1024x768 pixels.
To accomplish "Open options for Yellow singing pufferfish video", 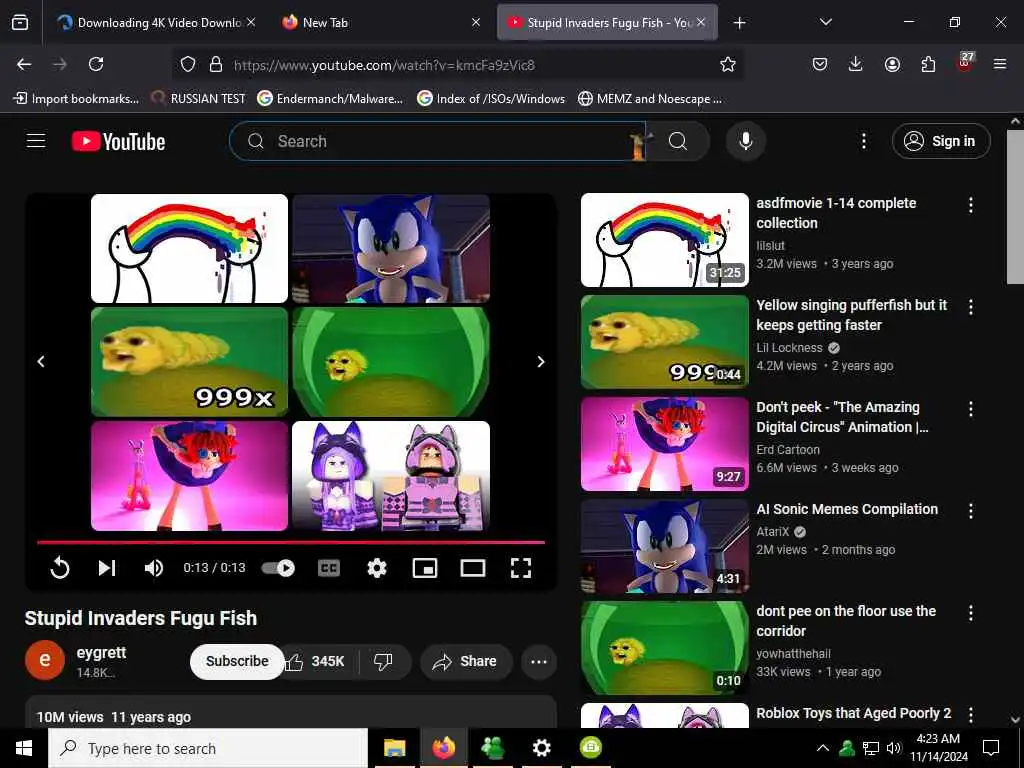I will click(971, 307).
